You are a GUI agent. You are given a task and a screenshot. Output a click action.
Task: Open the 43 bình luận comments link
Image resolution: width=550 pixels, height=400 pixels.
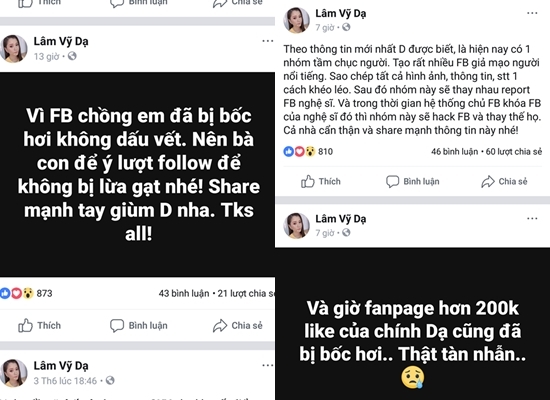click(184, 293)
